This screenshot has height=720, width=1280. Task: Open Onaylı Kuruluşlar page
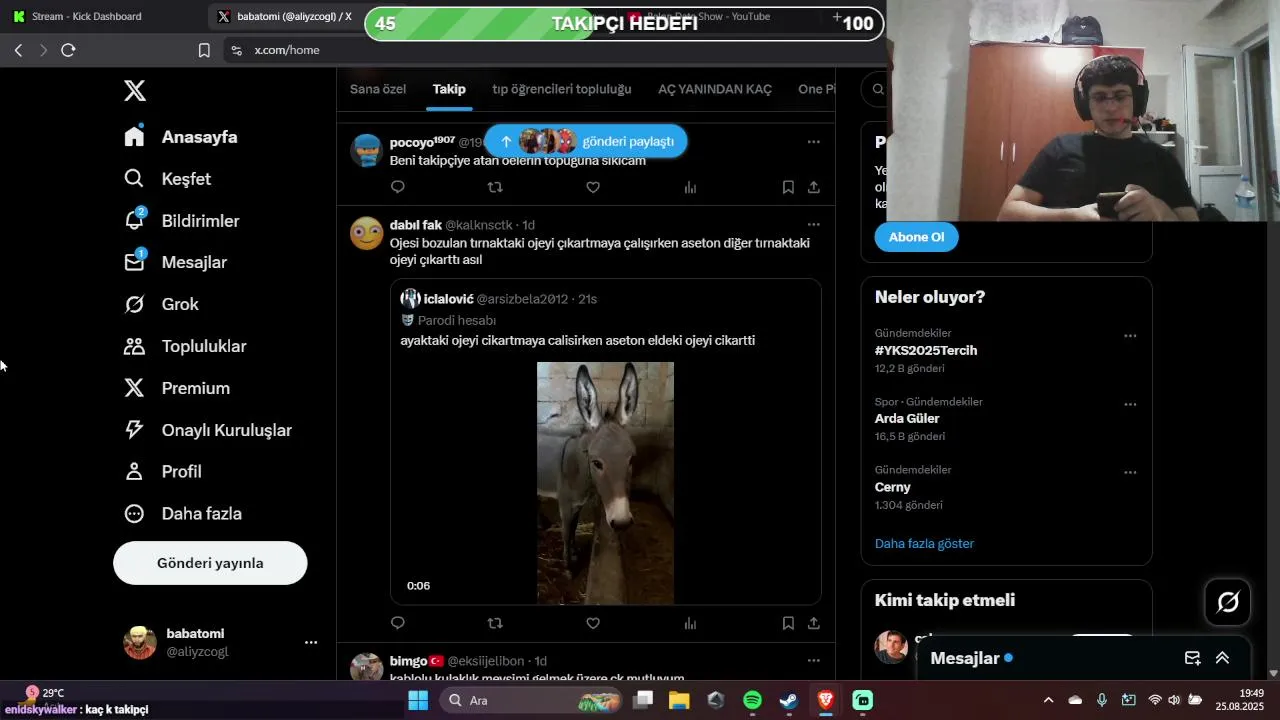[x=207, y=430]
